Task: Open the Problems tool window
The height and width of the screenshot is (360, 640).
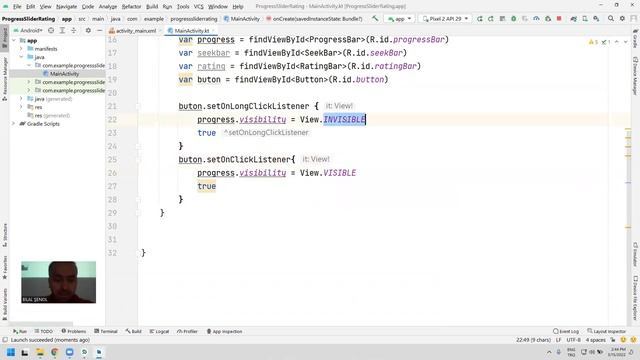Action: coord(74,331)
